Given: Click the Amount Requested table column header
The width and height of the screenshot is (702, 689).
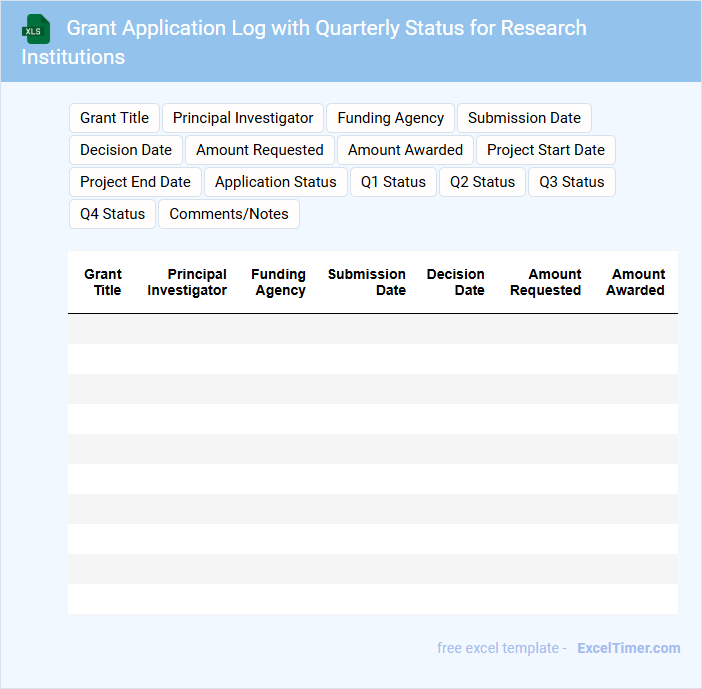Looking at the screenshot, I should (x=545, y=282).
